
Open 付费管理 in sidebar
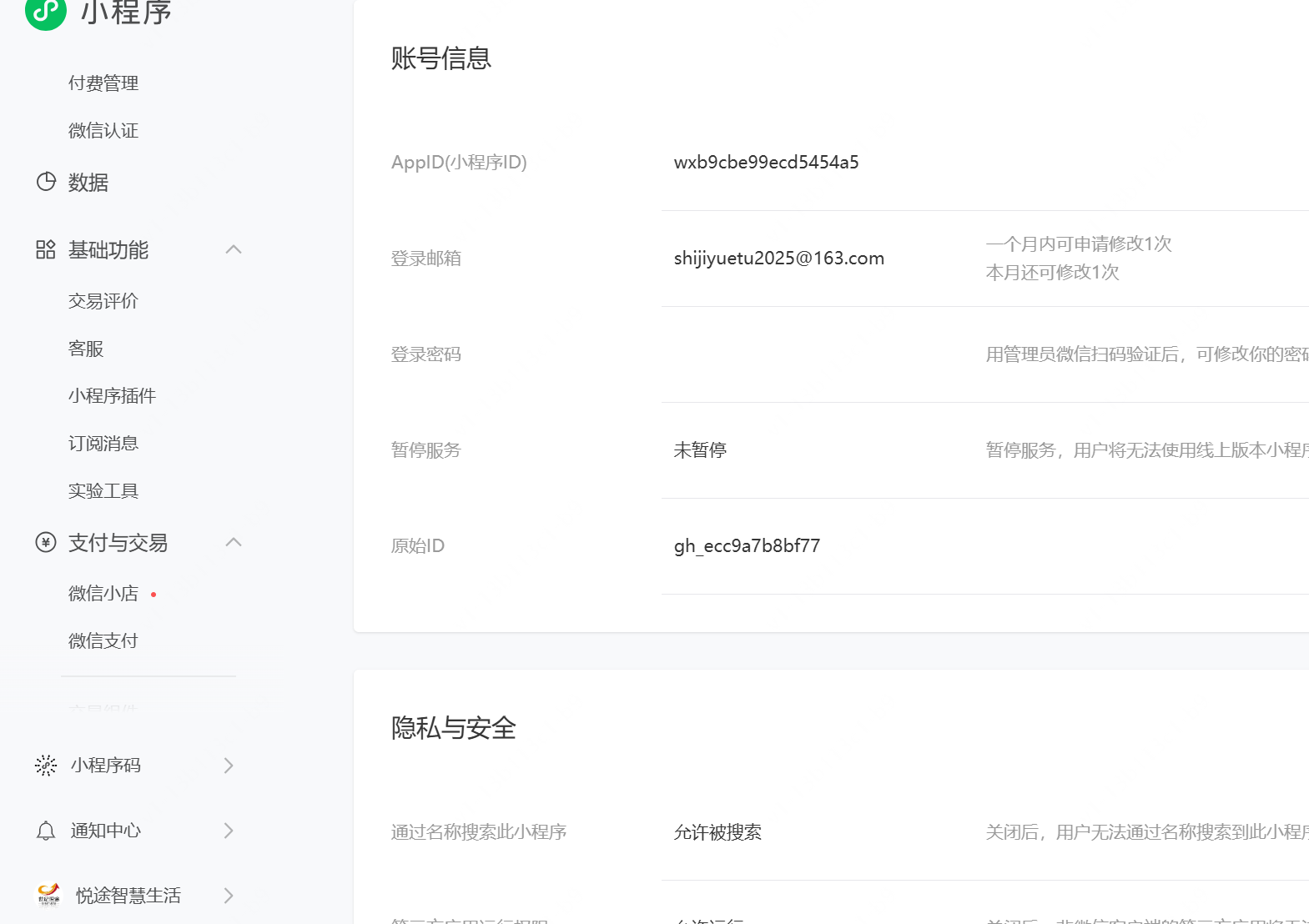click(103, 83)
